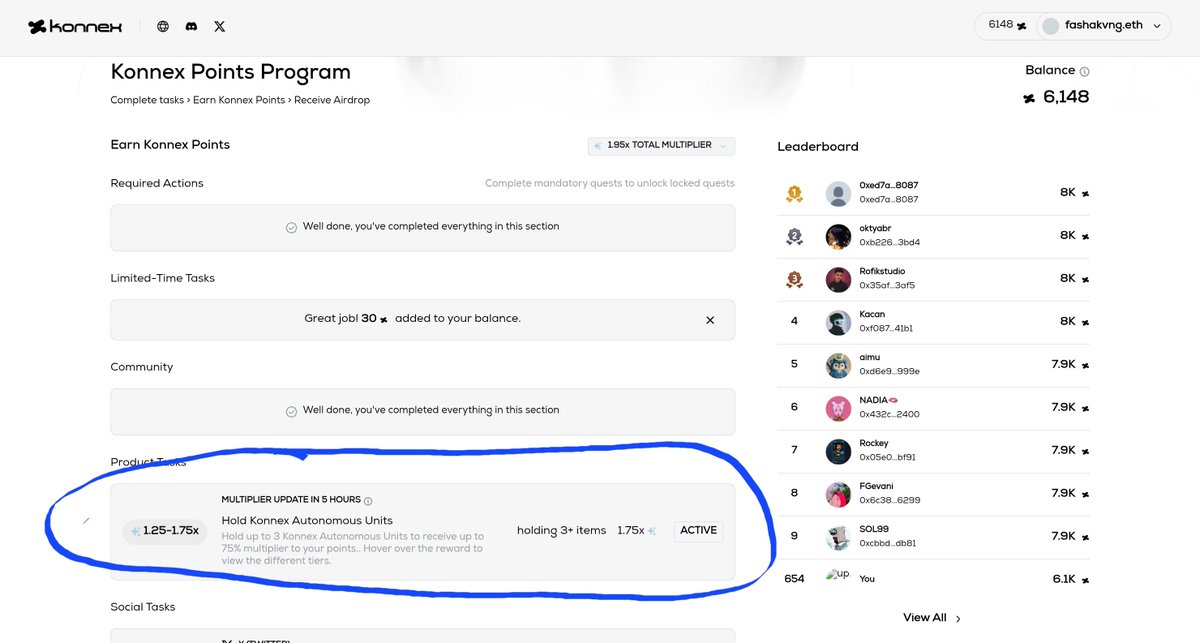
Task: Click 'Social Tasks' section heading
Action: (x=144, y=607)
